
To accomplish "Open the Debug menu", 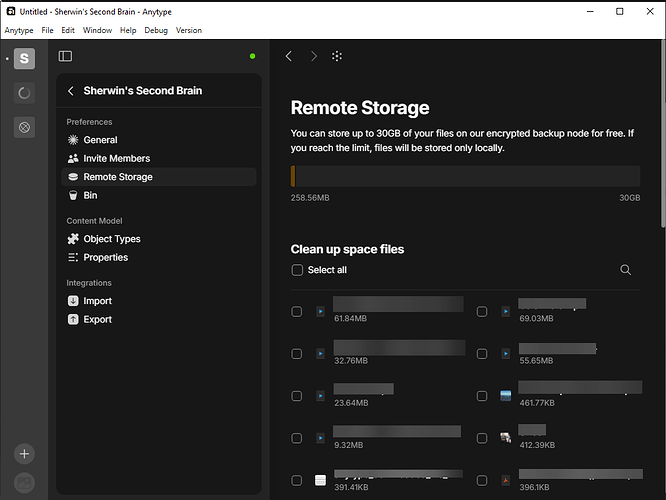I will click(156, 30).
